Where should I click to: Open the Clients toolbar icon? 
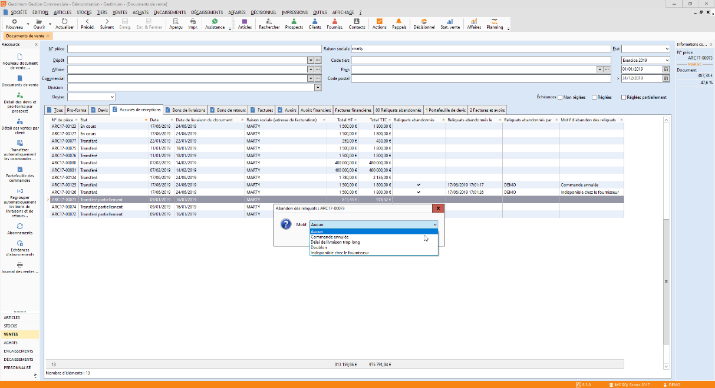pos(315,24)
